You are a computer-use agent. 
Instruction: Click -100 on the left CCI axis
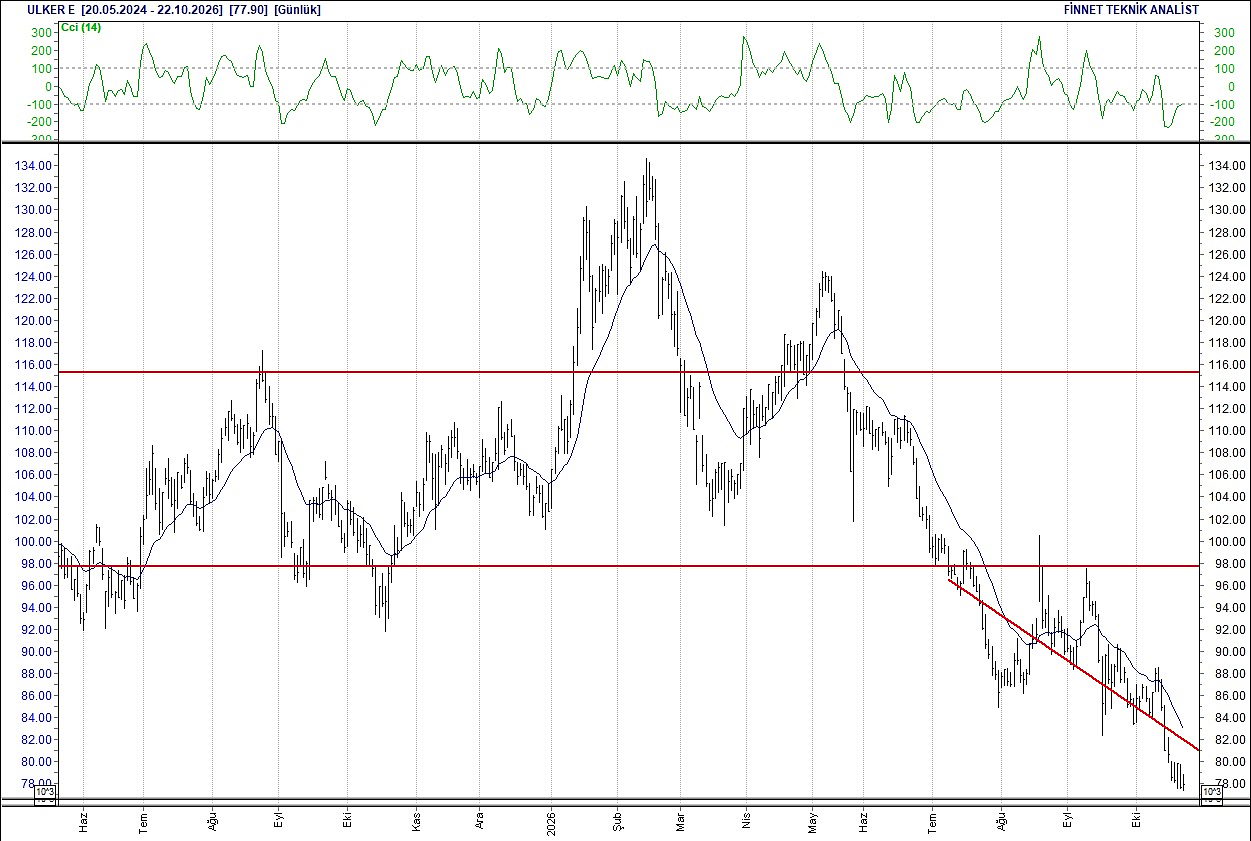(39, 104)
